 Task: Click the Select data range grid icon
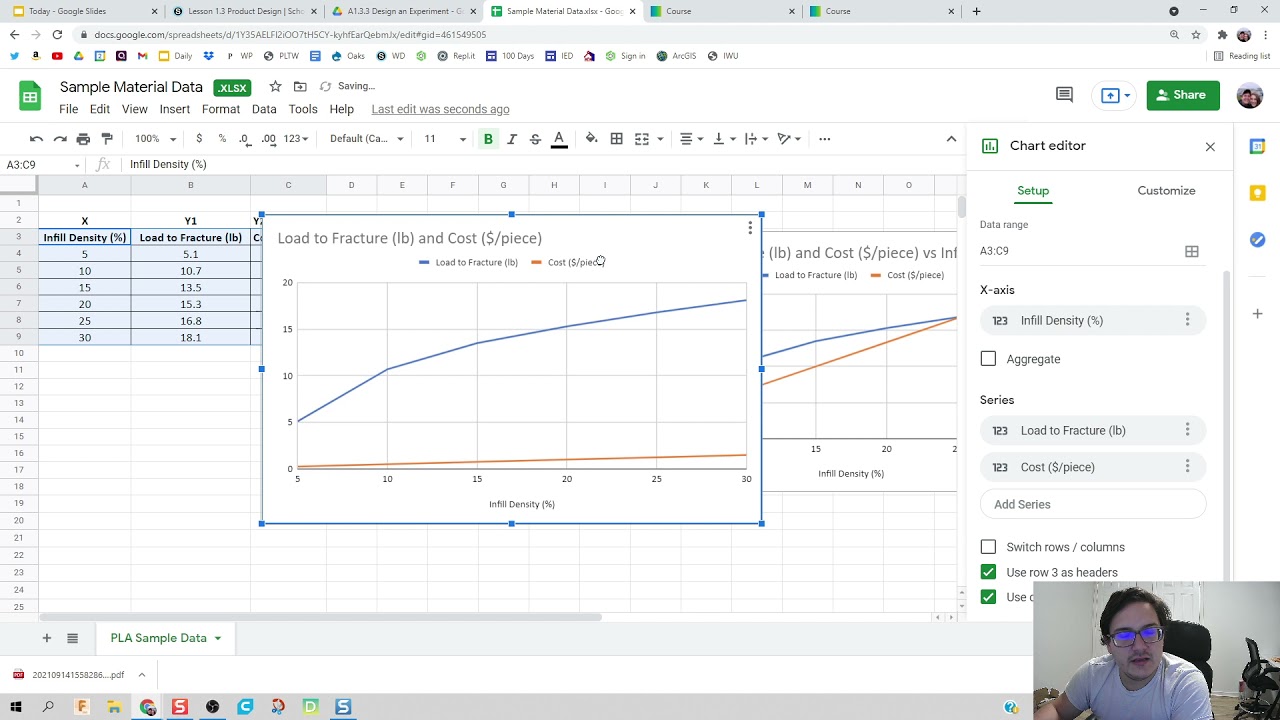click(1192, 252)
